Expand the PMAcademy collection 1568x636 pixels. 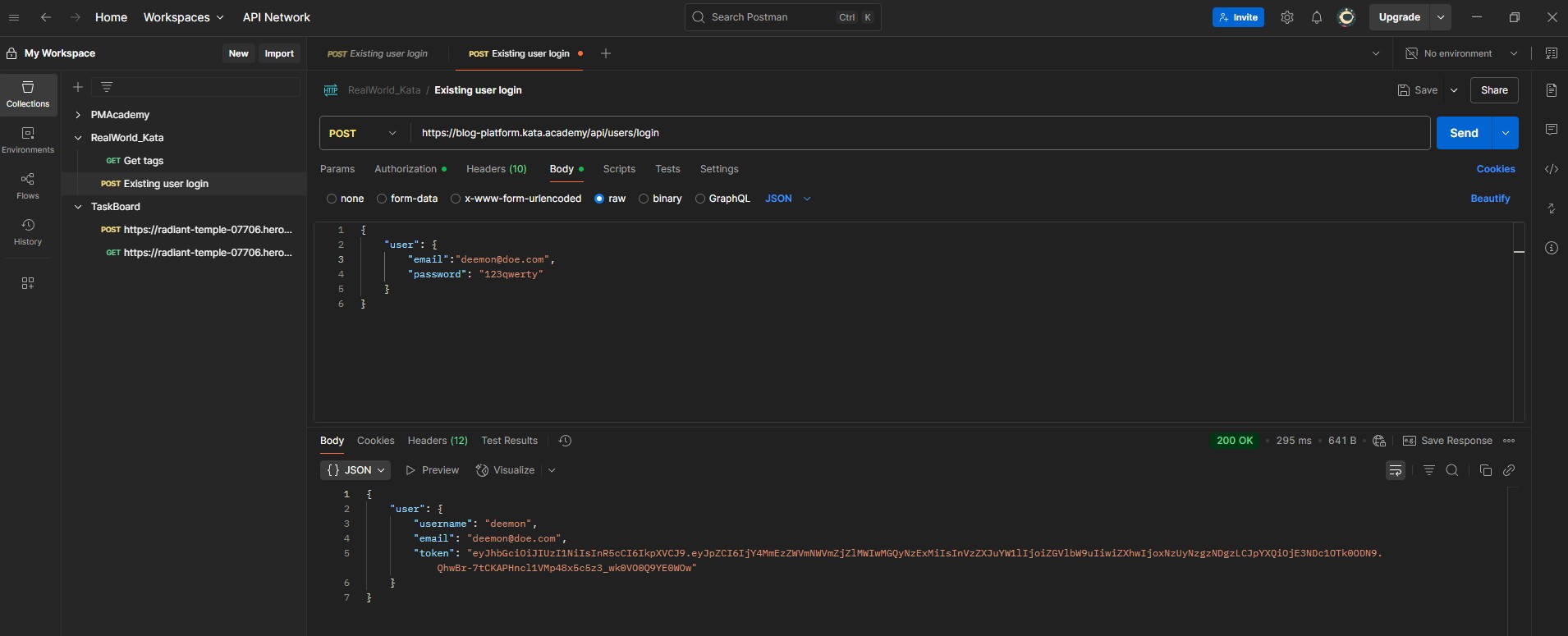coord(78,115)
